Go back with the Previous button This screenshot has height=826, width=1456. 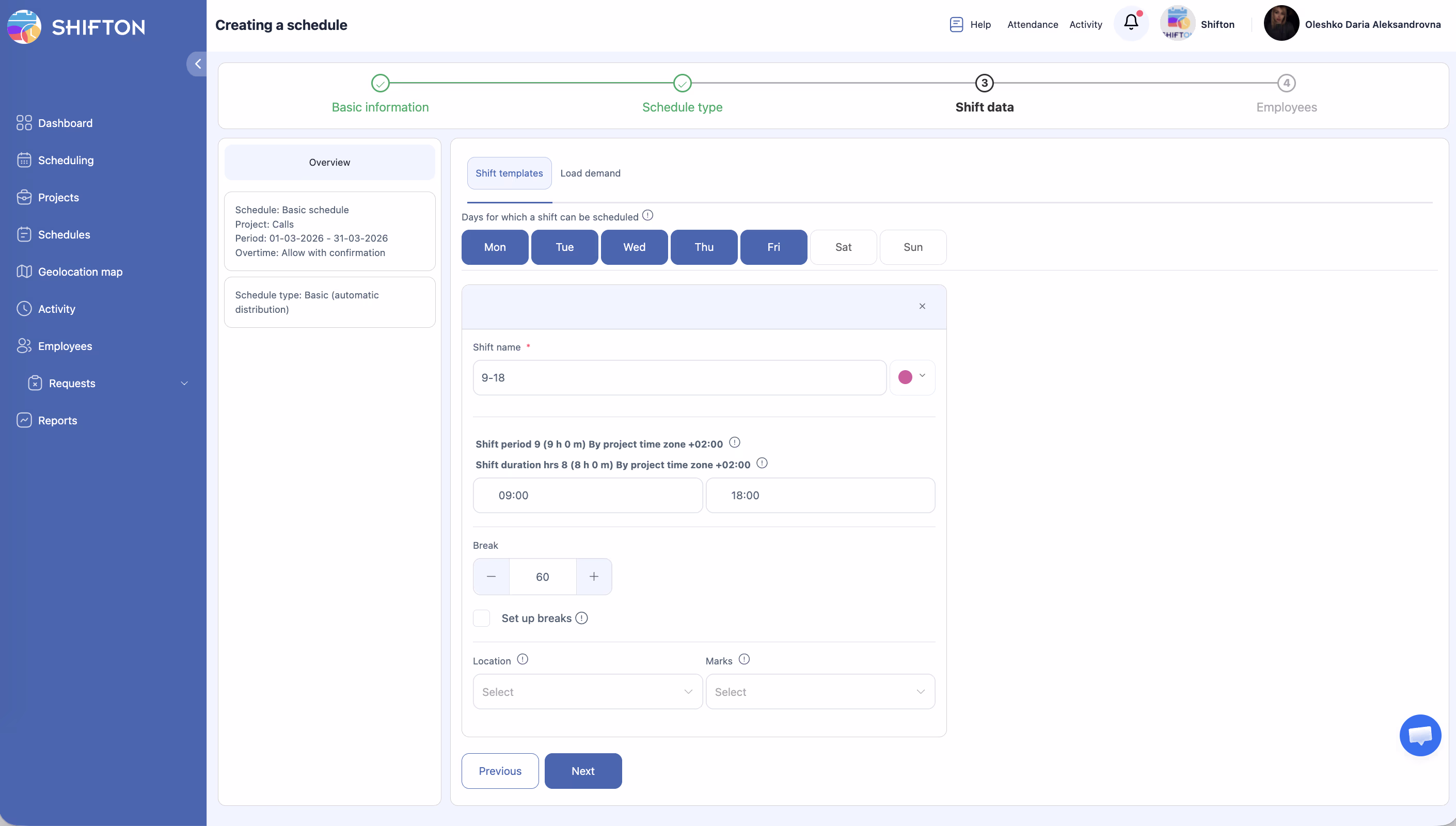coord(500,771)
